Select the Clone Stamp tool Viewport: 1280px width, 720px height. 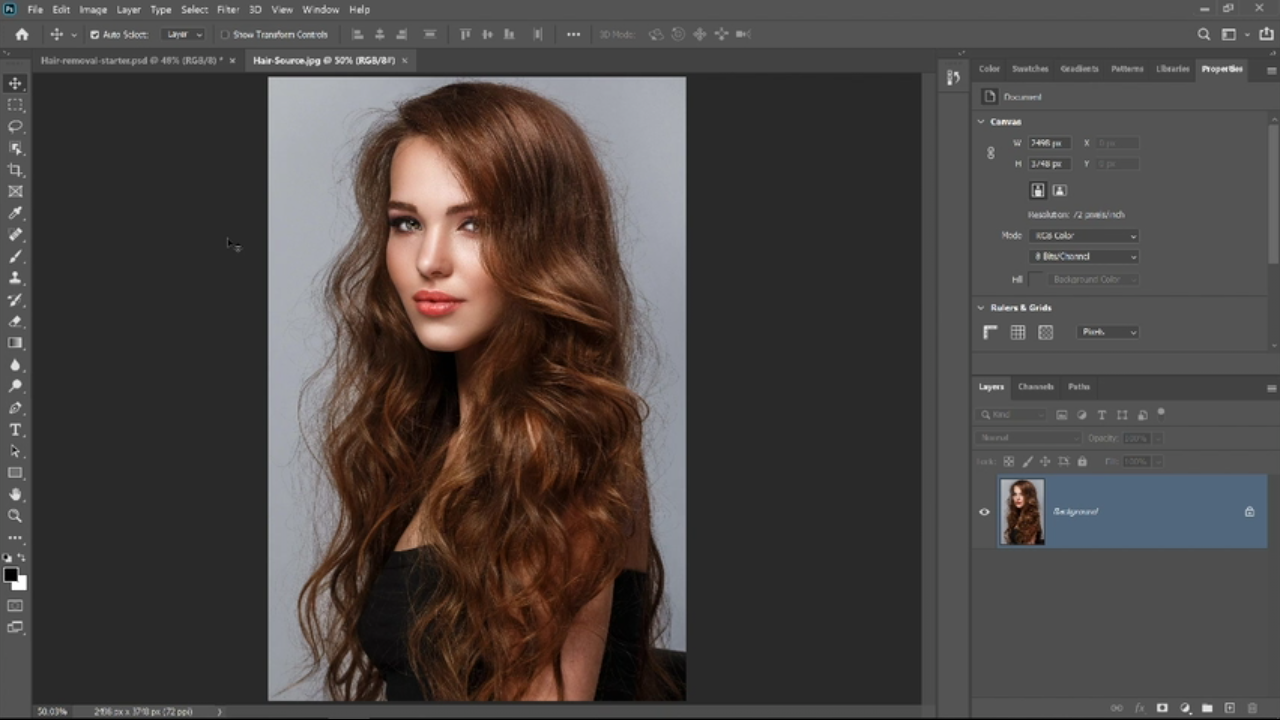point(15,278)
